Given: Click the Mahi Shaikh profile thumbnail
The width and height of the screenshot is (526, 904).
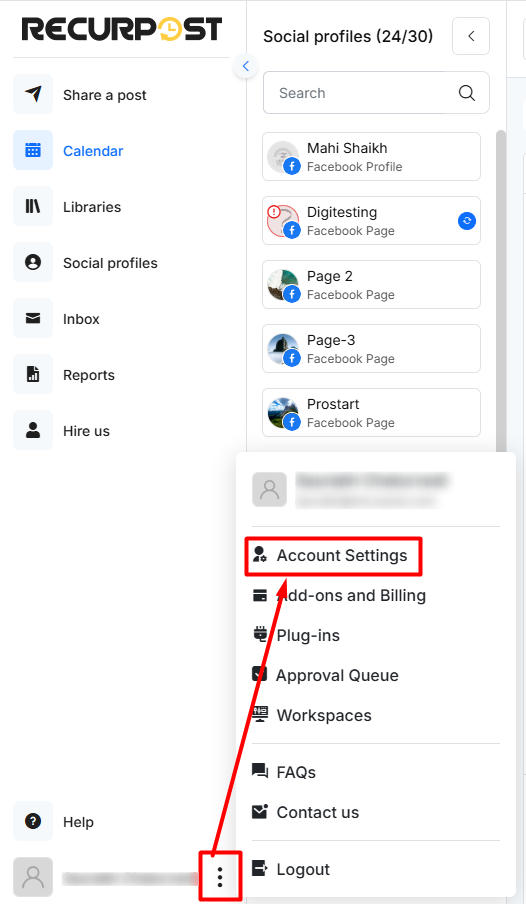Looking at the screenshot, I should coord(283,157).
